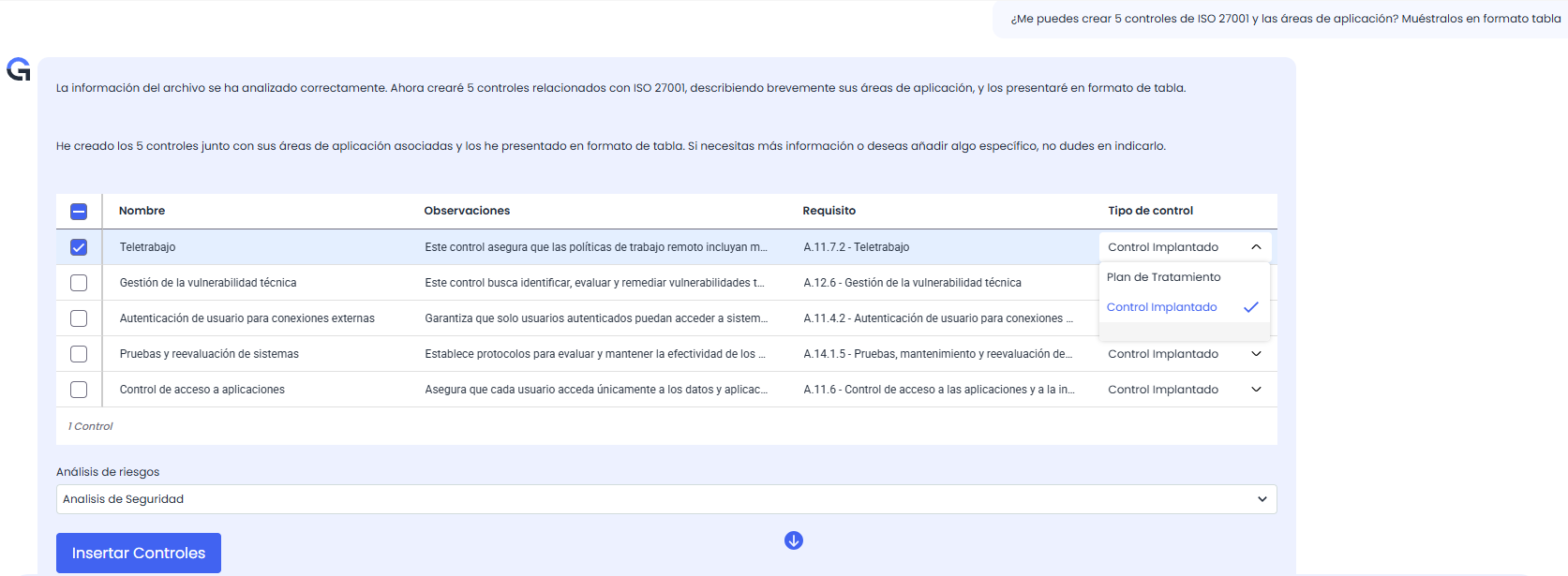1568x576 pixels.
Task: Click the Tipo de control column header
Action: click(x=1150, y=211)
